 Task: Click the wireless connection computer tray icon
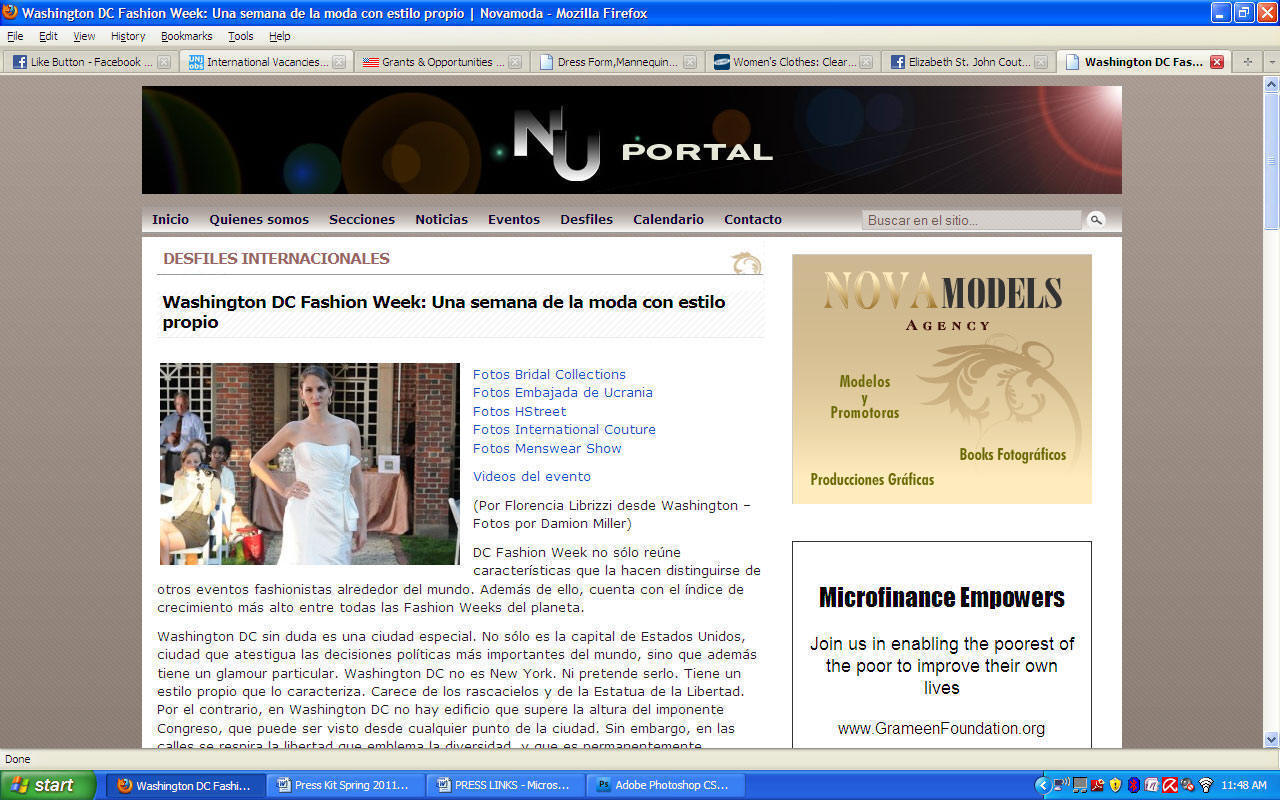(1062, 785)
